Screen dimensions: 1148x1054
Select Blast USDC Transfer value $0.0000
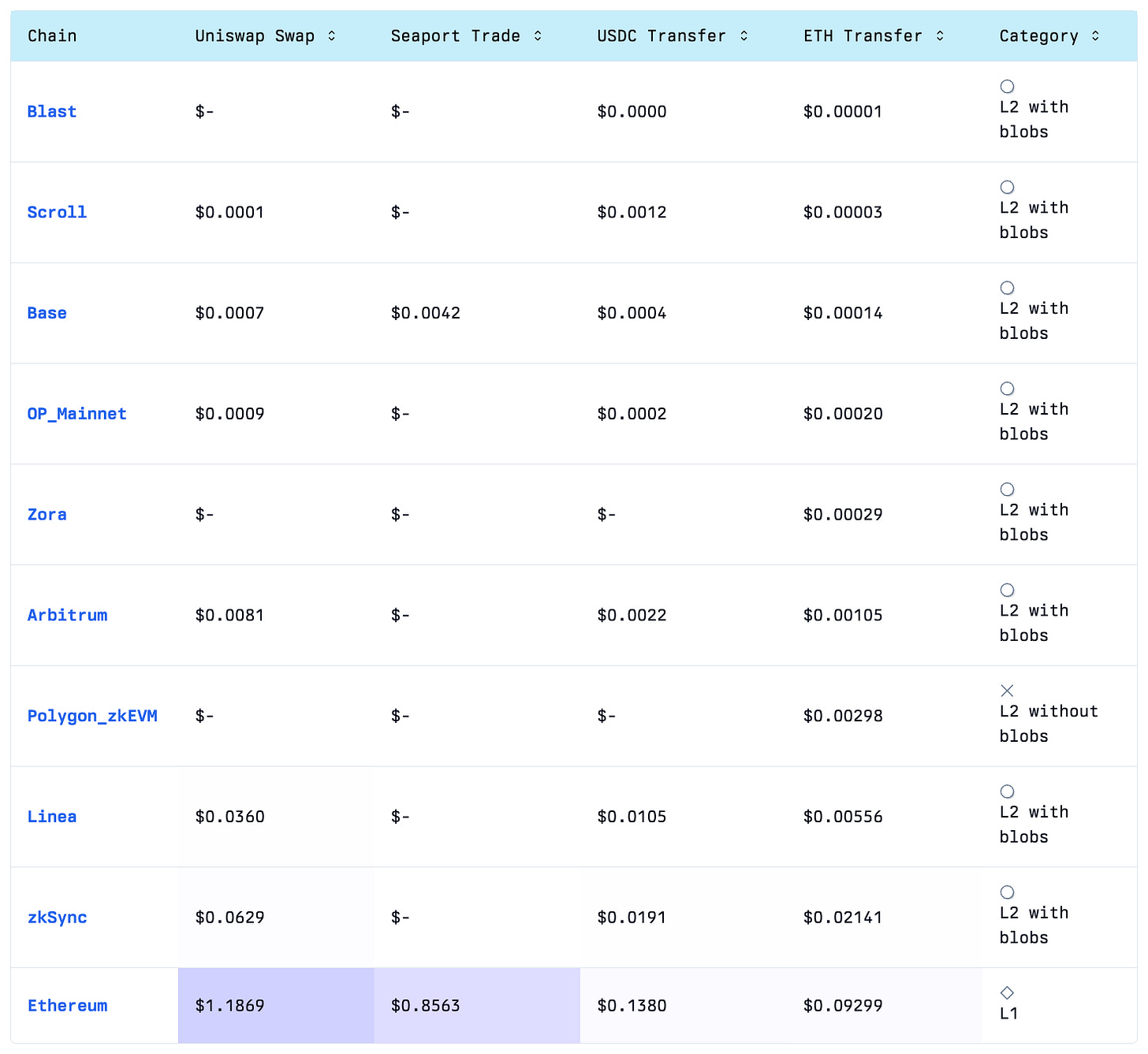632,112
